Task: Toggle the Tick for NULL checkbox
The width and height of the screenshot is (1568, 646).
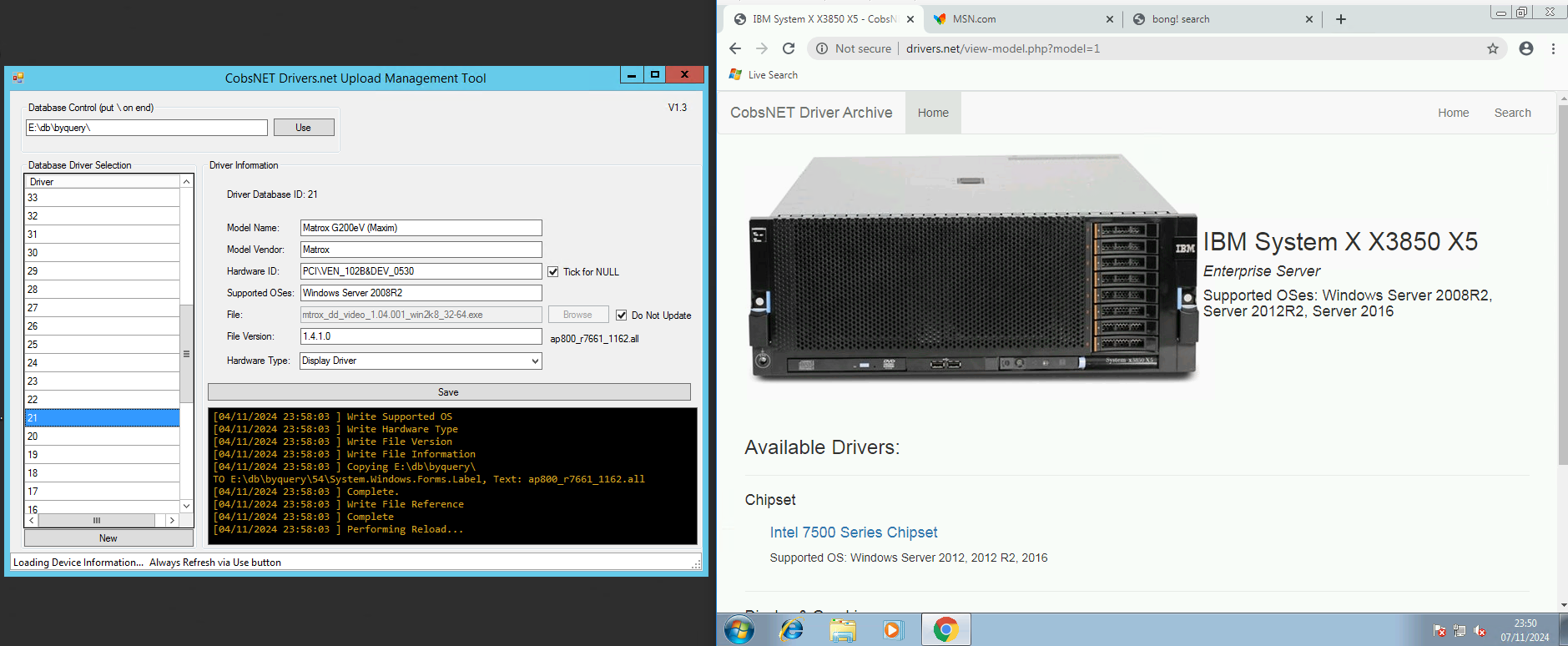Action: pos(552,272)
